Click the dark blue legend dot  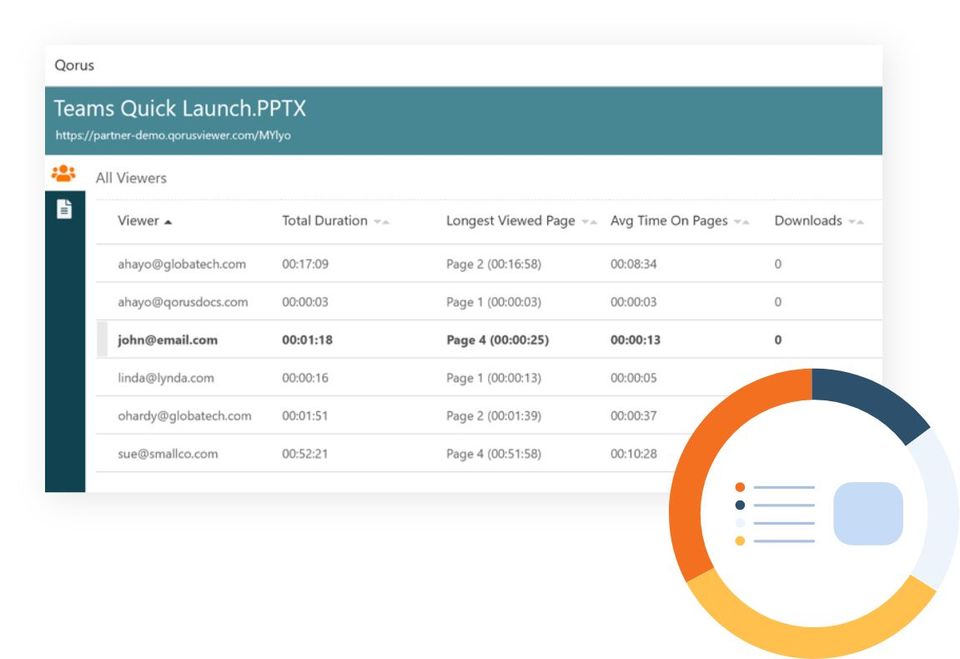coord(740,505)
